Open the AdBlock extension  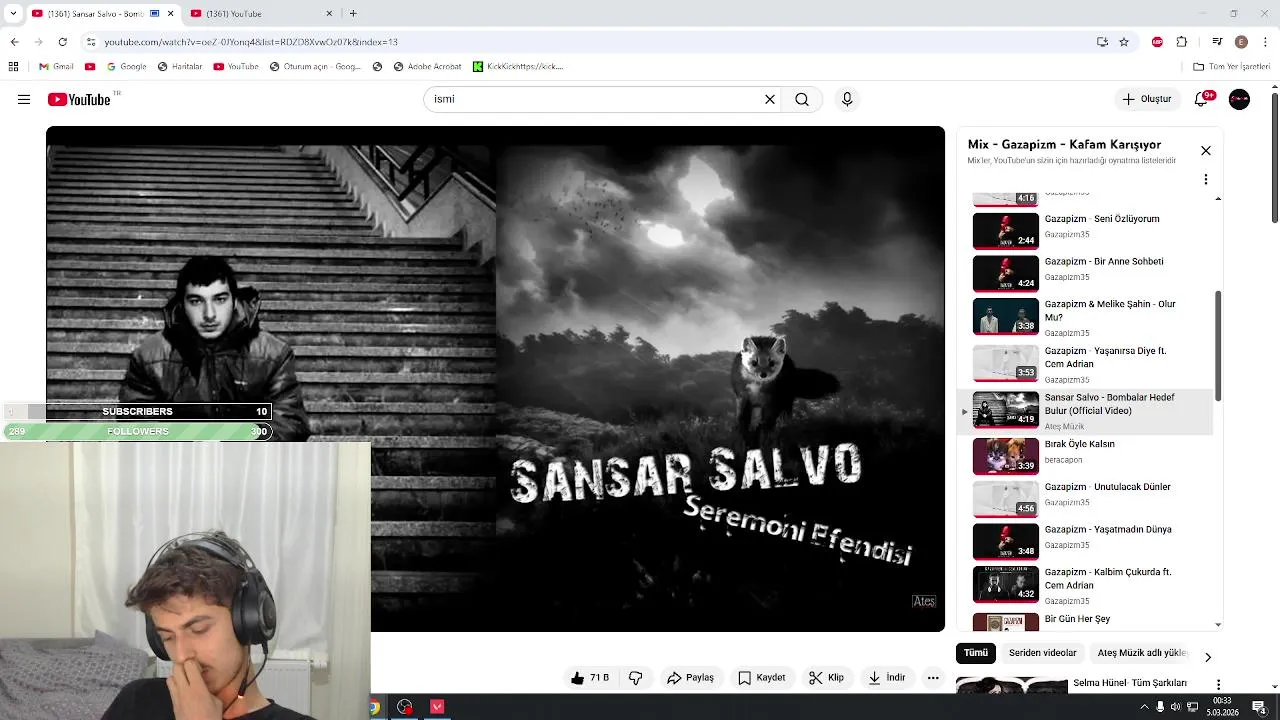click(1158, 42)
